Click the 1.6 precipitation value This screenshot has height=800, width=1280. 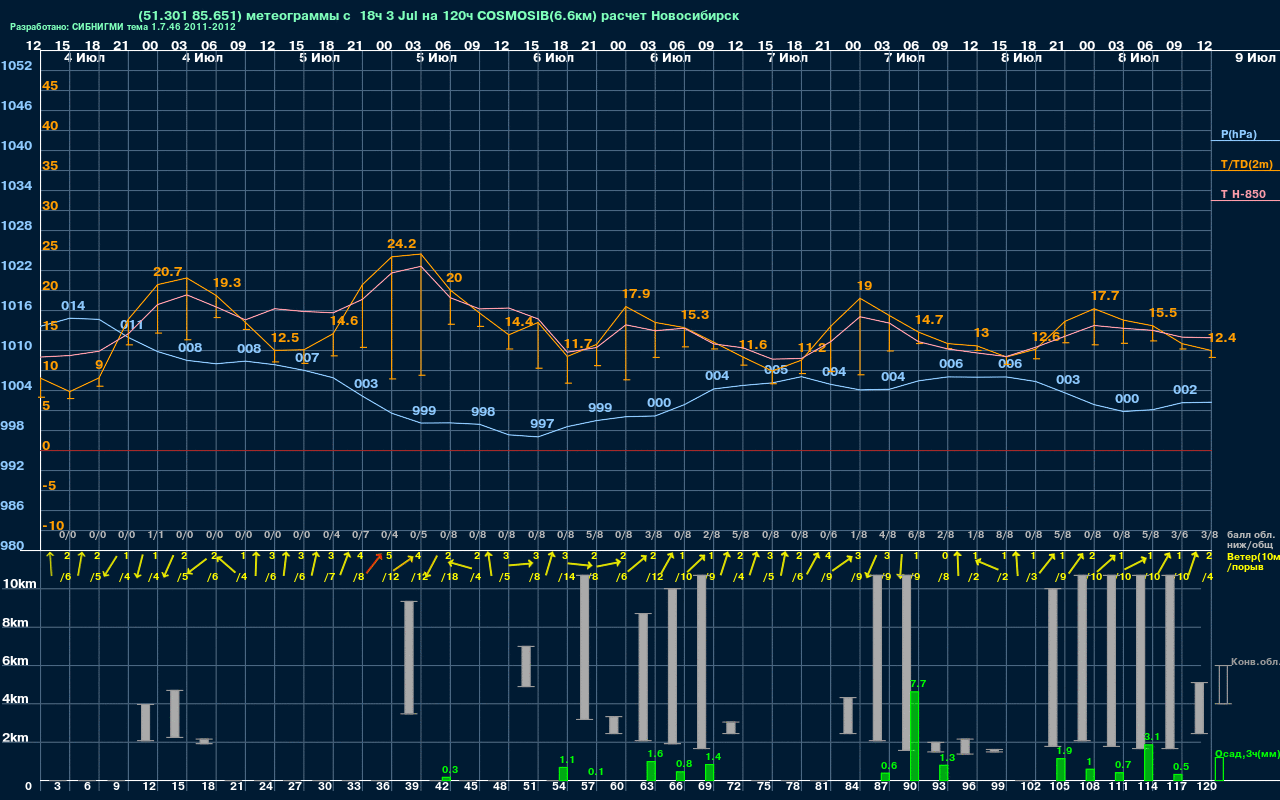tap(656, 753)
